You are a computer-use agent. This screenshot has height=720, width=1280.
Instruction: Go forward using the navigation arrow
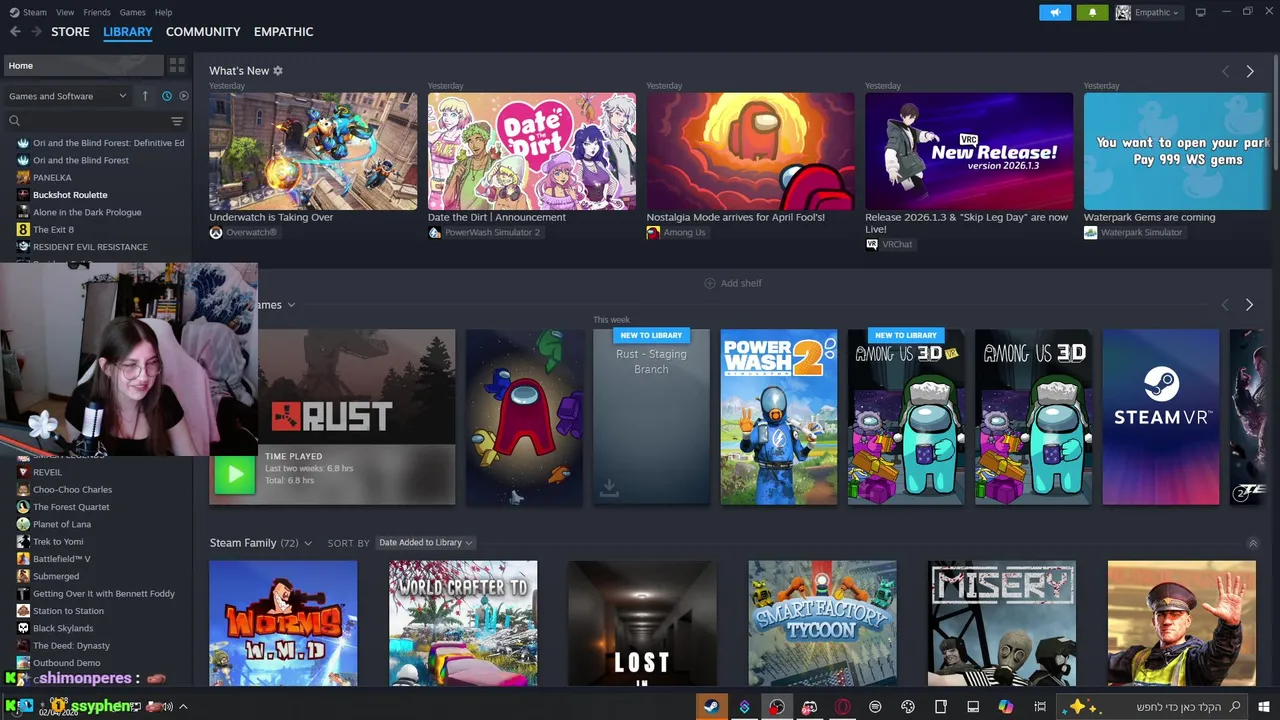[x=36, y=32]
